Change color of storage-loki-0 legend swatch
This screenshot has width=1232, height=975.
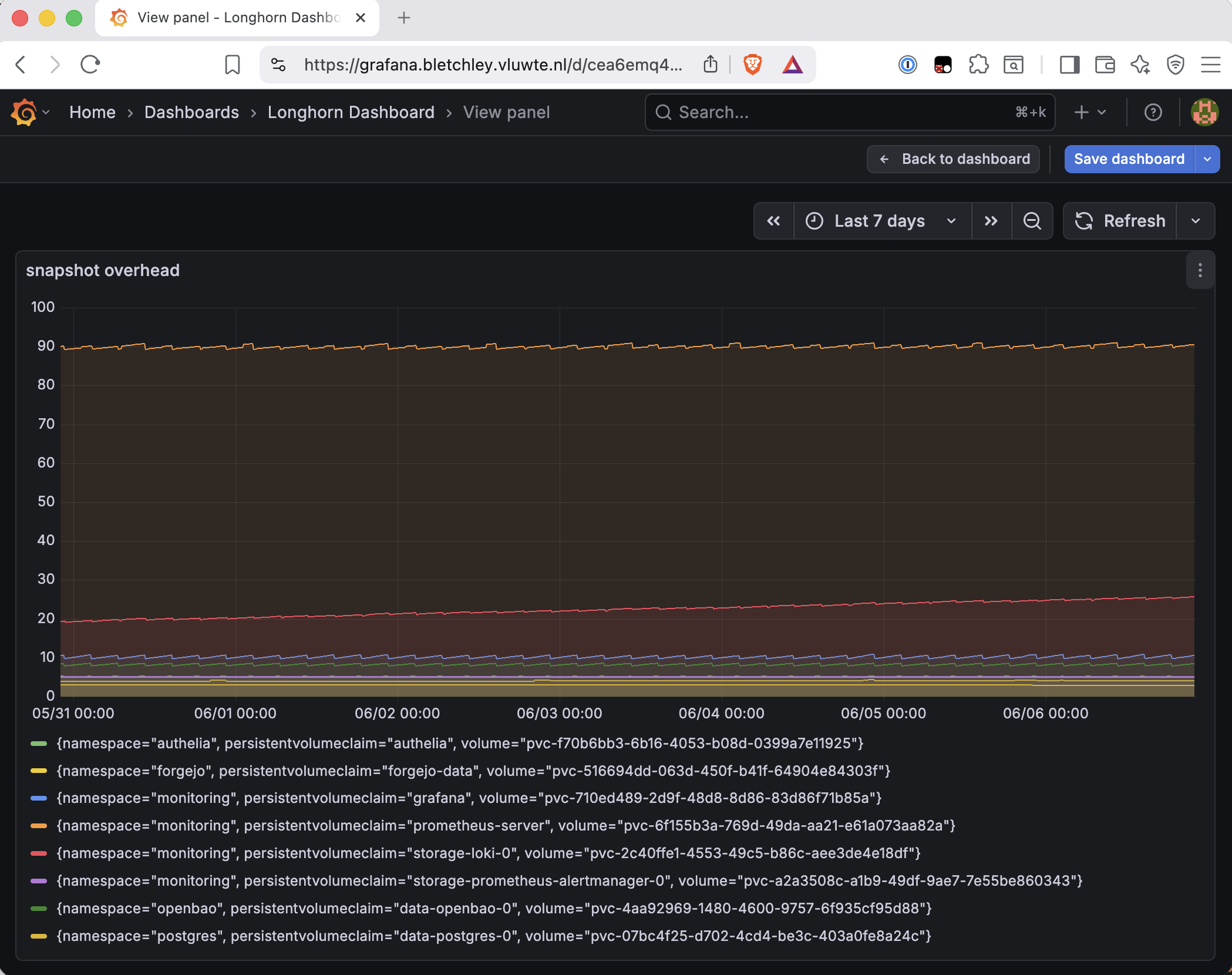coord(39,853)
